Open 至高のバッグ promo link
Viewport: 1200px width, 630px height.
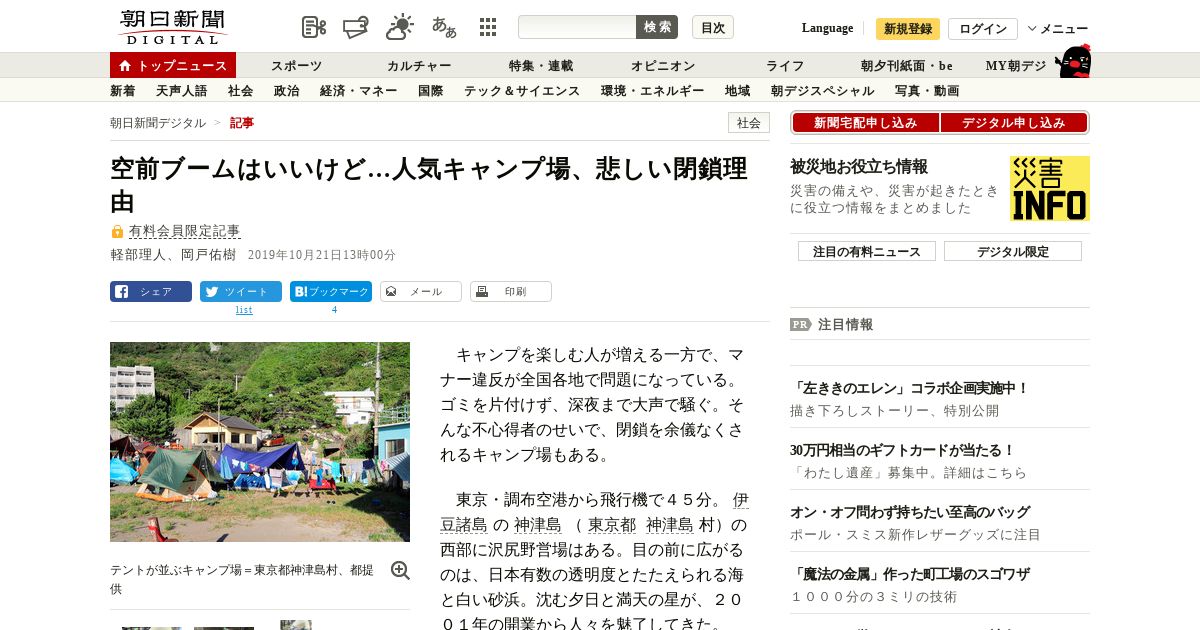click(x=909, y=512)
